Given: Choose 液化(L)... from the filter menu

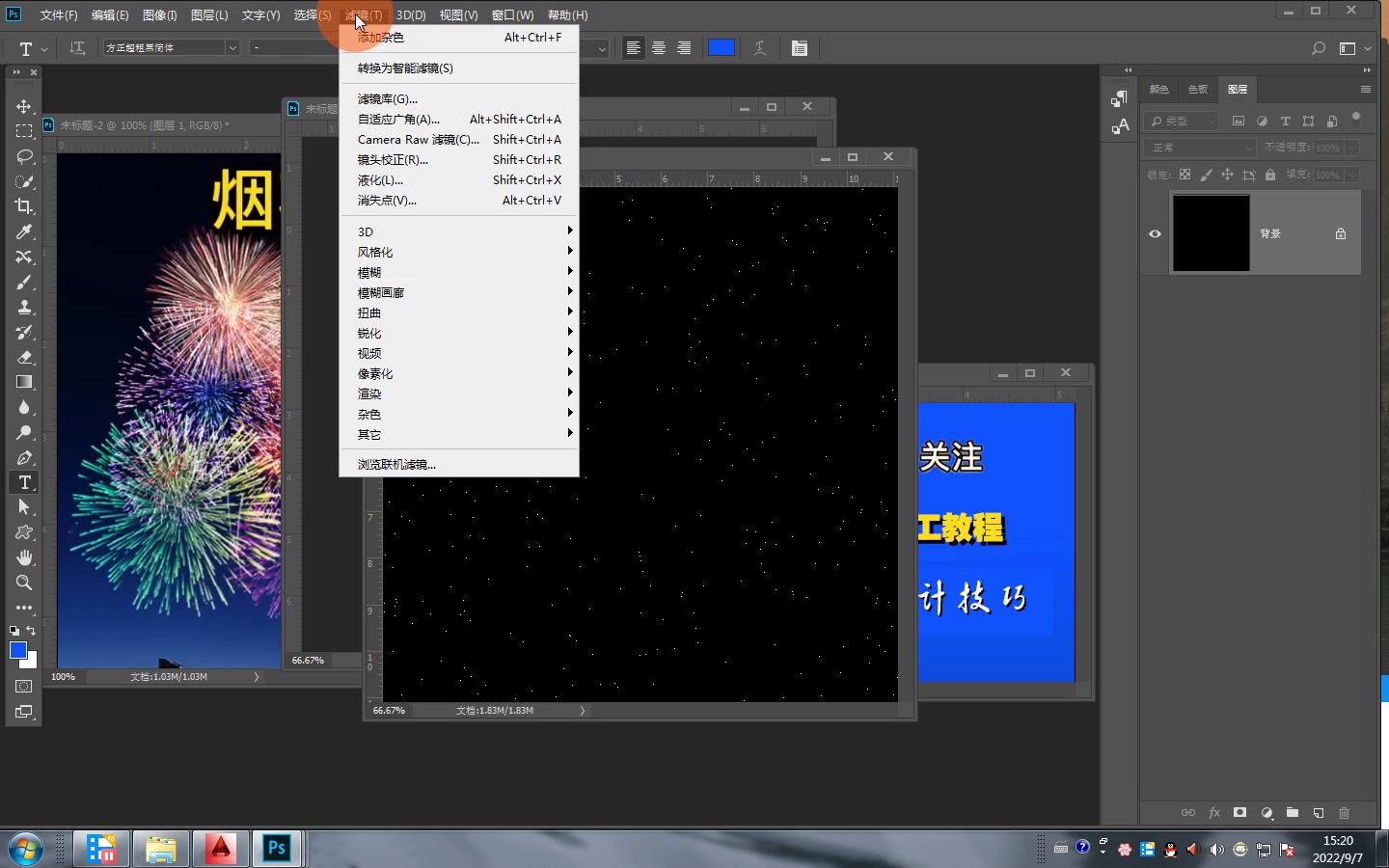Looking at the screenshot, I should click(x=381, y=180).
